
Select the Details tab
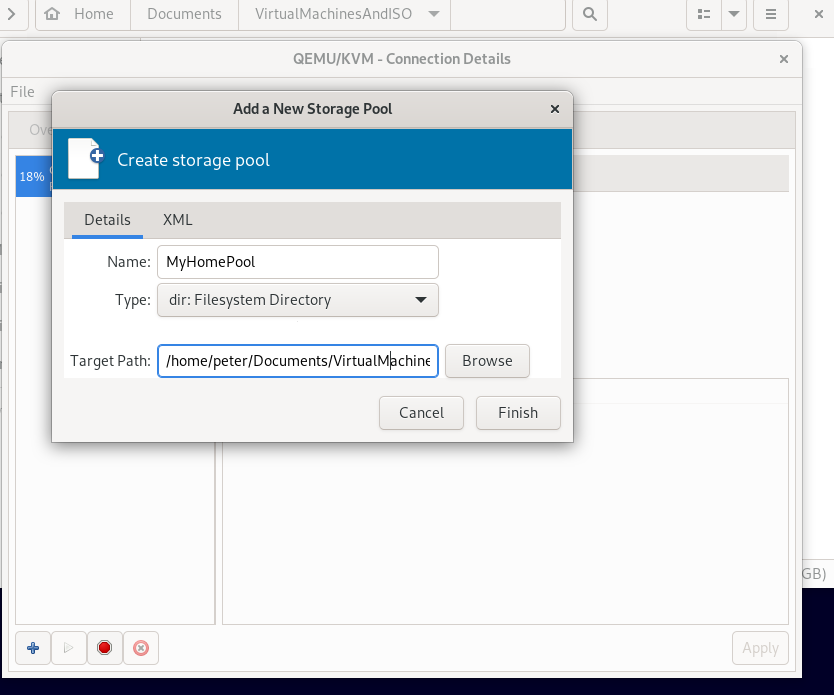107,219
